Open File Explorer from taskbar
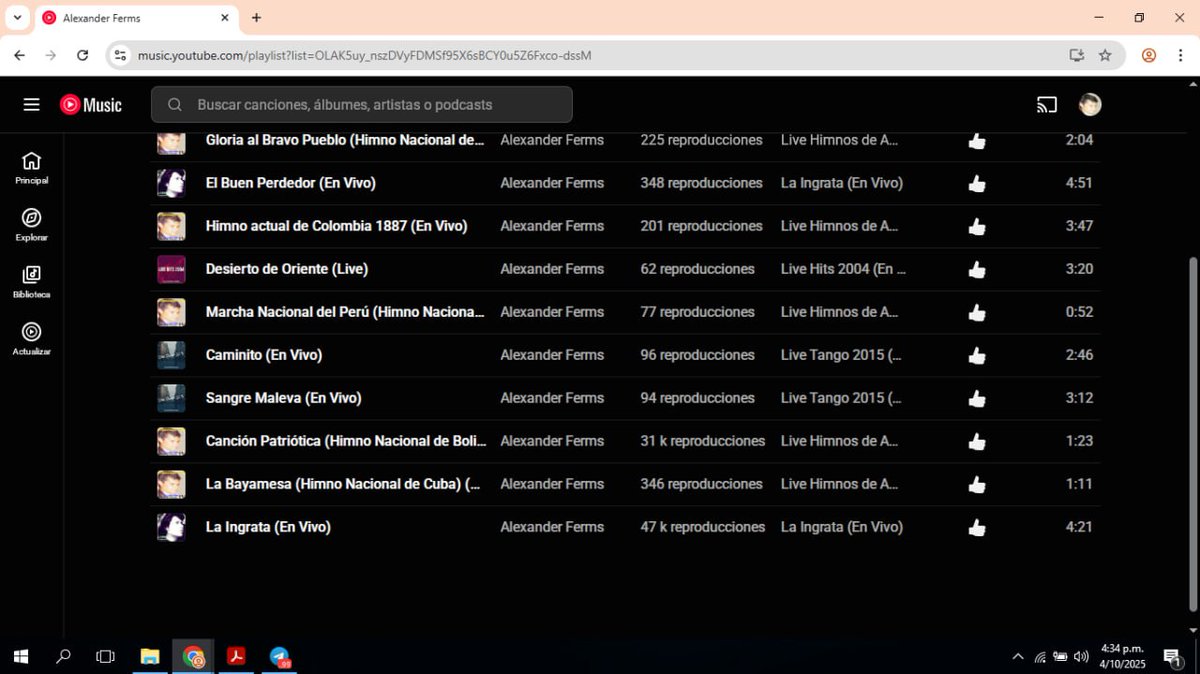Screen dimensions: 1200x674 coord(150,656)
